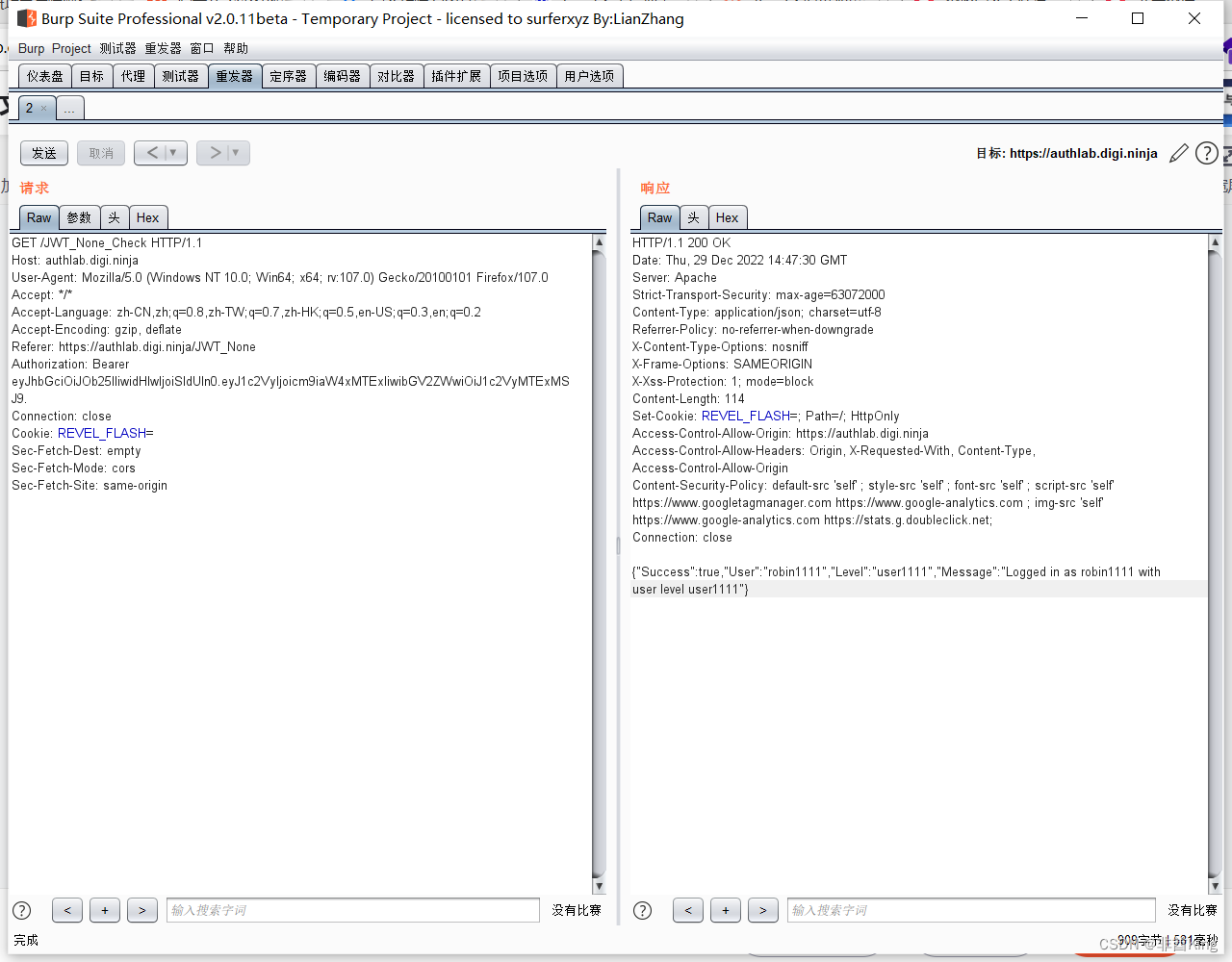This screenshot has height=962, width=1232.
Task: Click response search + button
Action: 726,910
